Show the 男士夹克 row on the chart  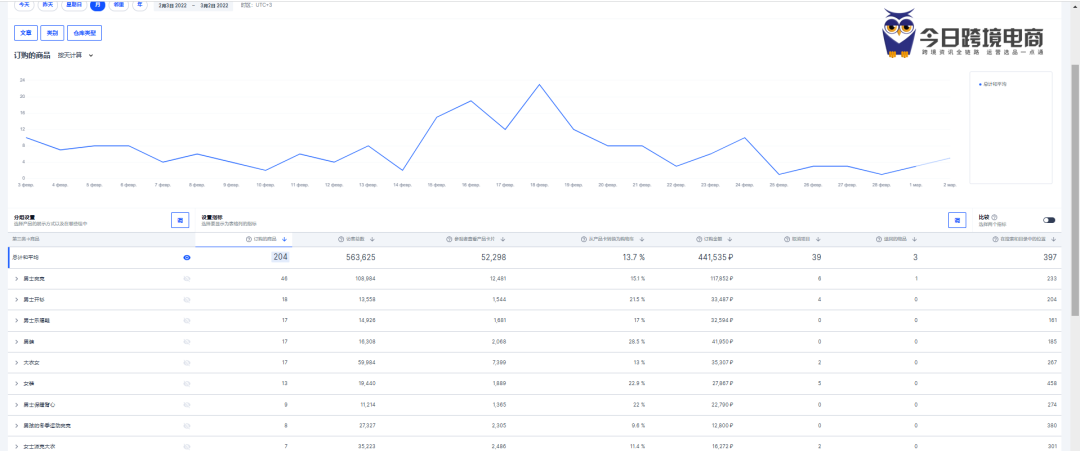(x=186, y=278)
